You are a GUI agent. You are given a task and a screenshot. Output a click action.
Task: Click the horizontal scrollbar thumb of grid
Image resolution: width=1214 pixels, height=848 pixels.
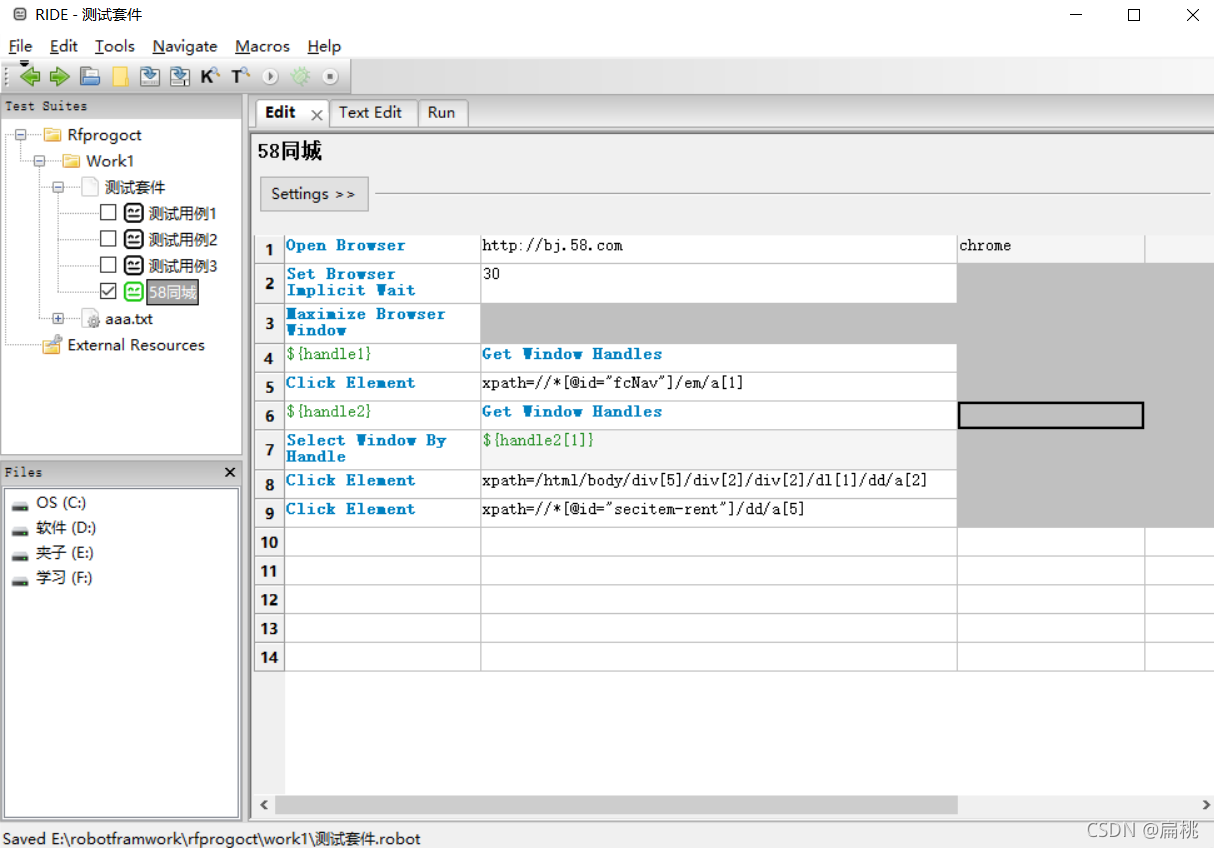pos(616,805)
